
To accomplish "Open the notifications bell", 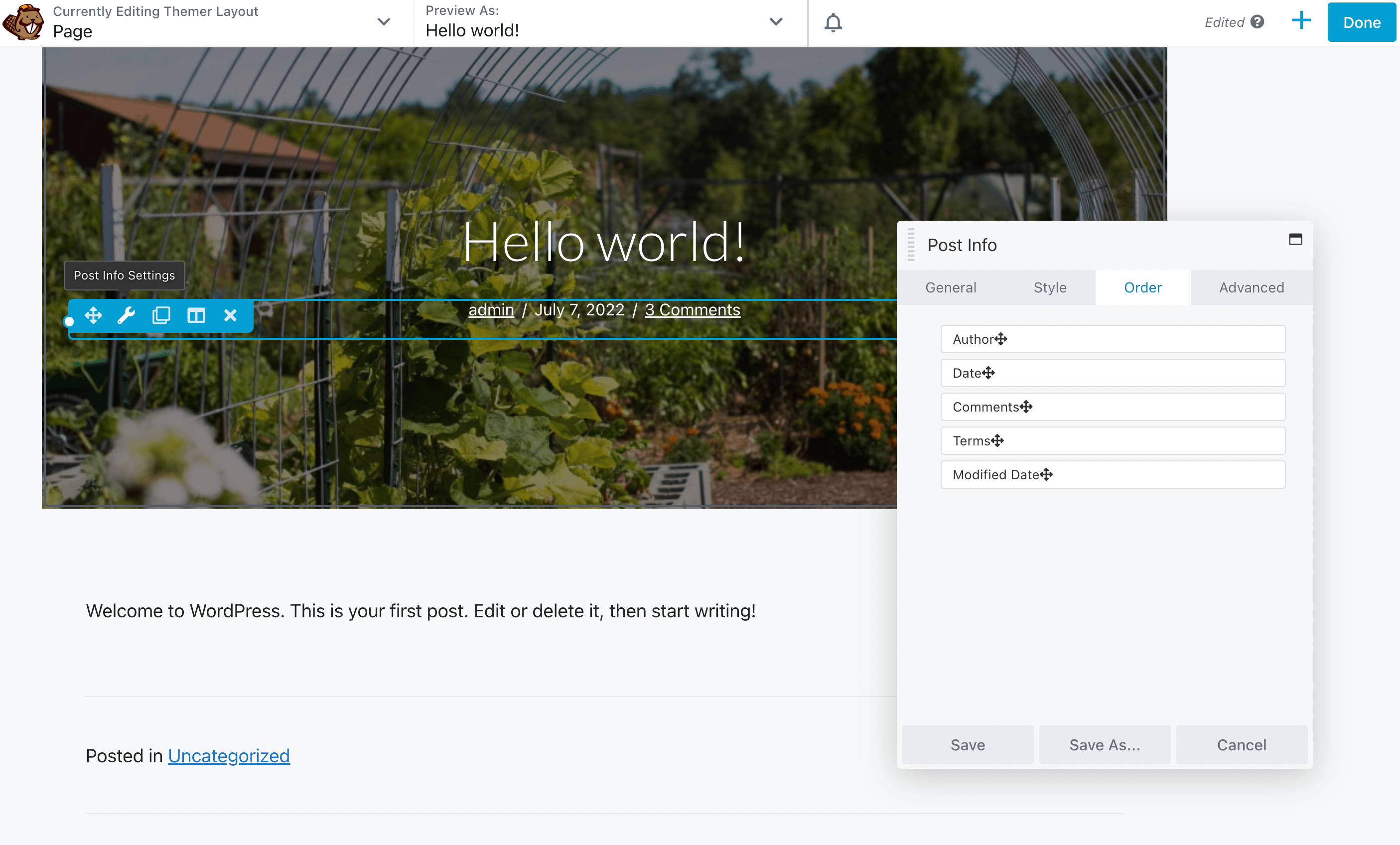I will pyautogui.click(x=833, y=23).
